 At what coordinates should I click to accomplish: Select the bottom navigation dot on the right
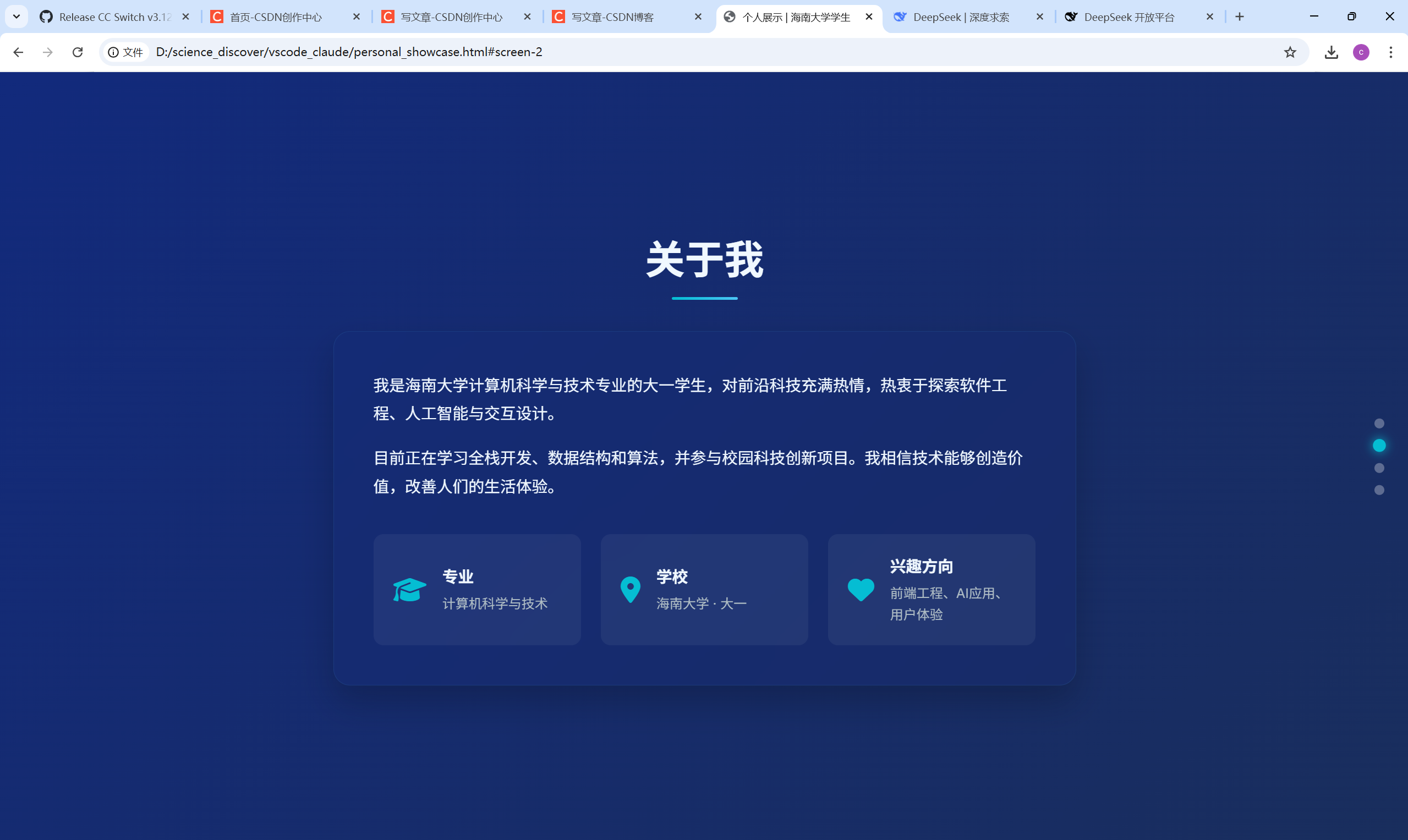[x=1379, y=490]
